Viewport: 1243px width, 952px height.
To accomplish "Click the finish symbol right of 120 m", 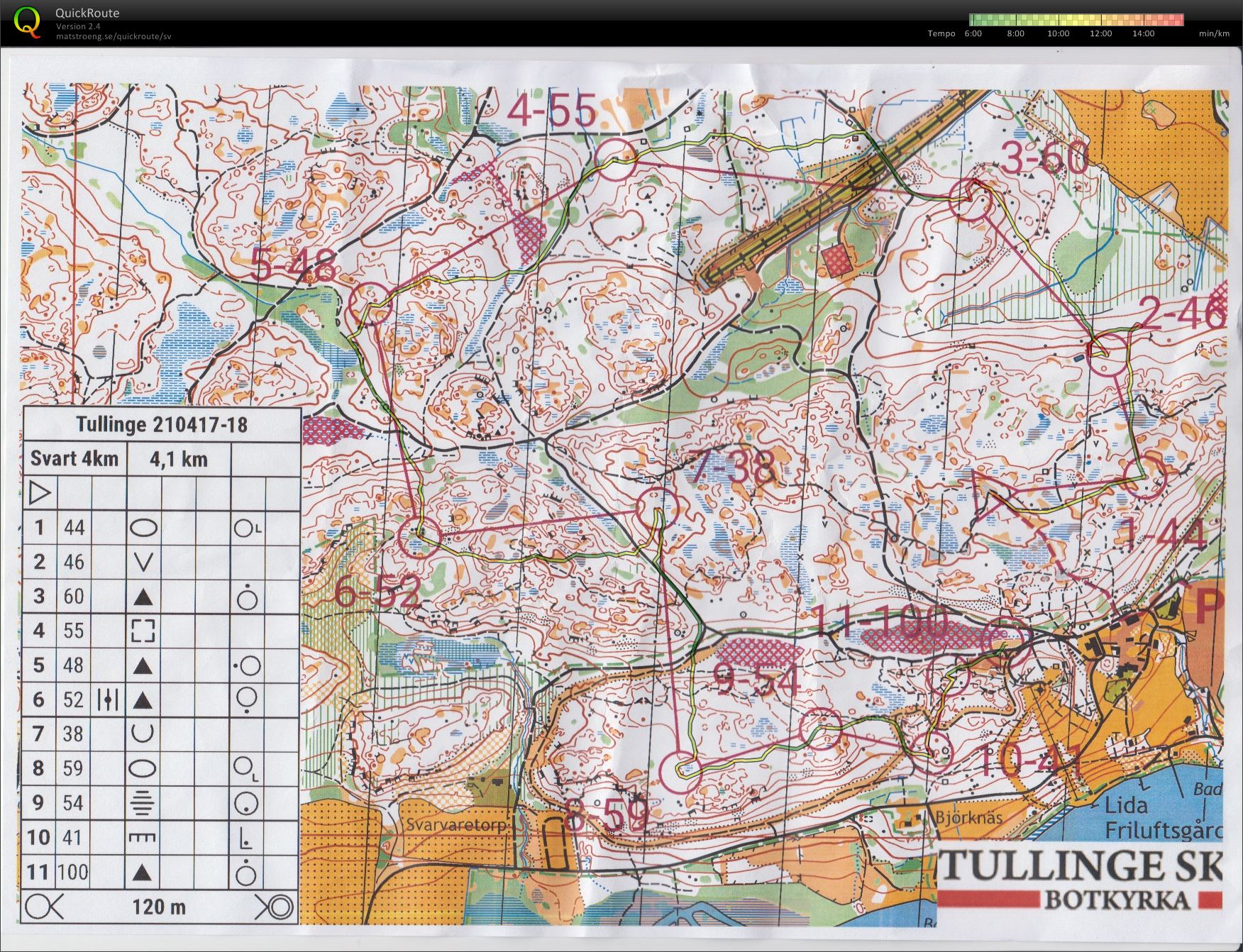I will (275, 907).
